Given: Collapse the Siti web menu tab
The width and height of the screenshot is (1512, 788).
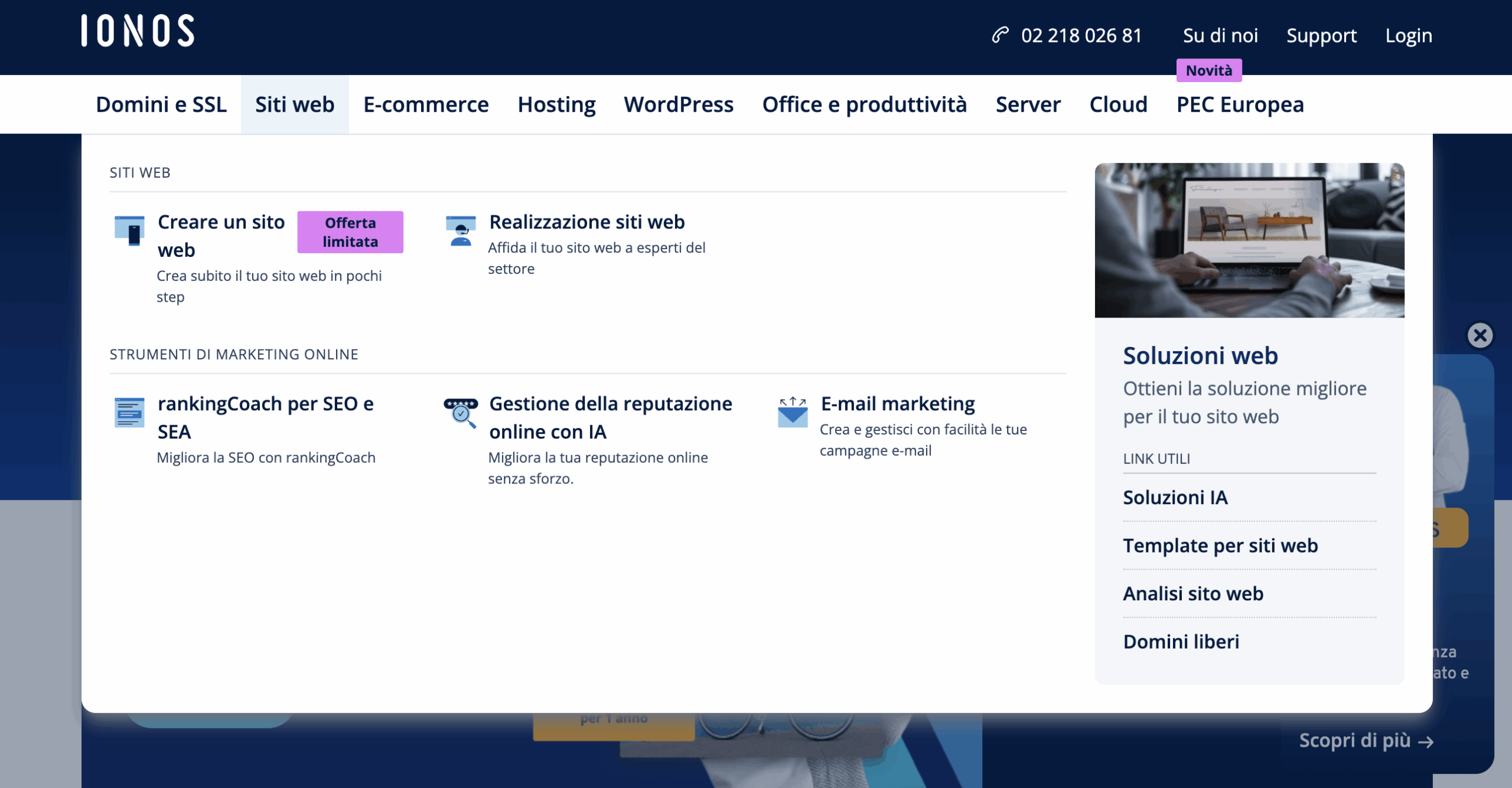Looking at the screenshot, I should (295, 104).
